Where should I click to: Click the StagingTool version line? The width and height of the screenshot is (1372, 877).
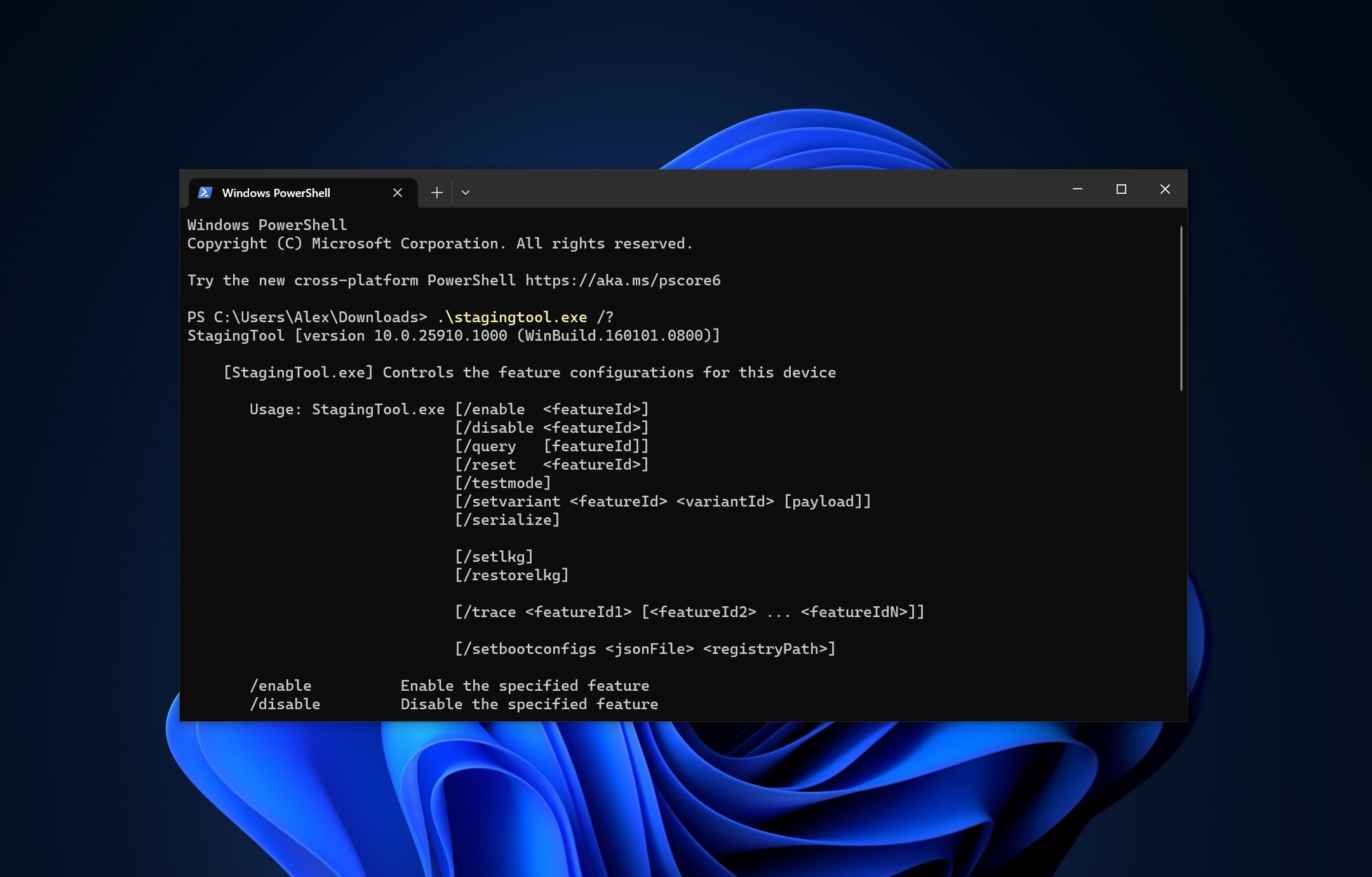pos(454,336)
